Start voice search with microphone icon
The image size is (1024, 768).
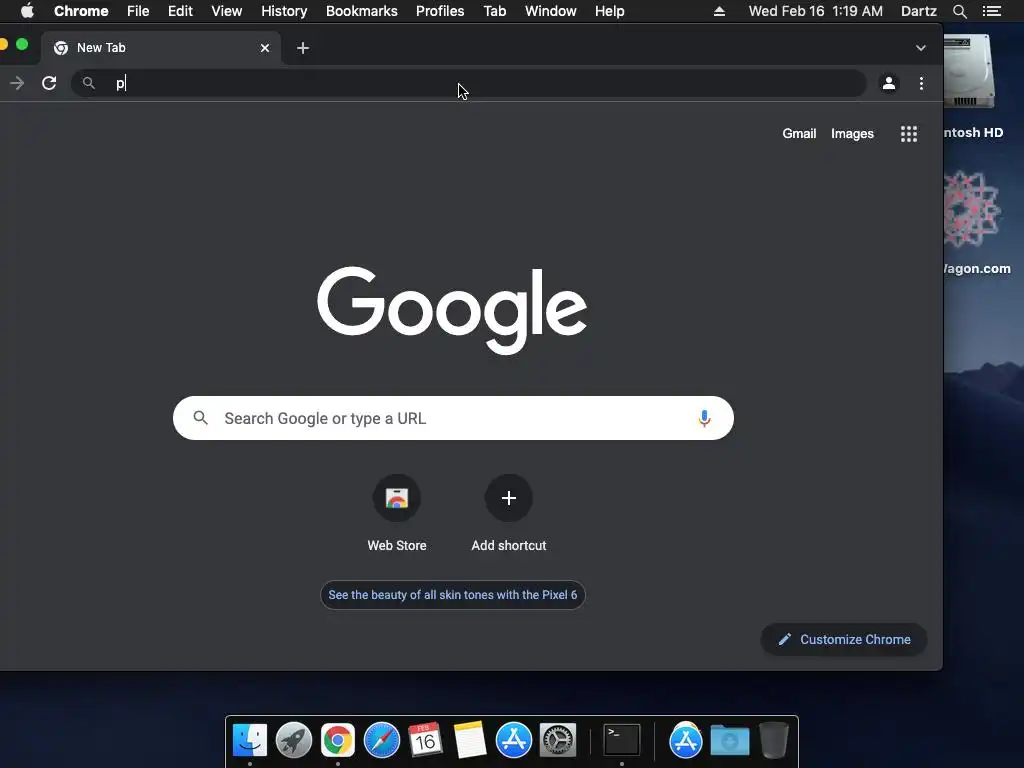(x=704, y=418)
